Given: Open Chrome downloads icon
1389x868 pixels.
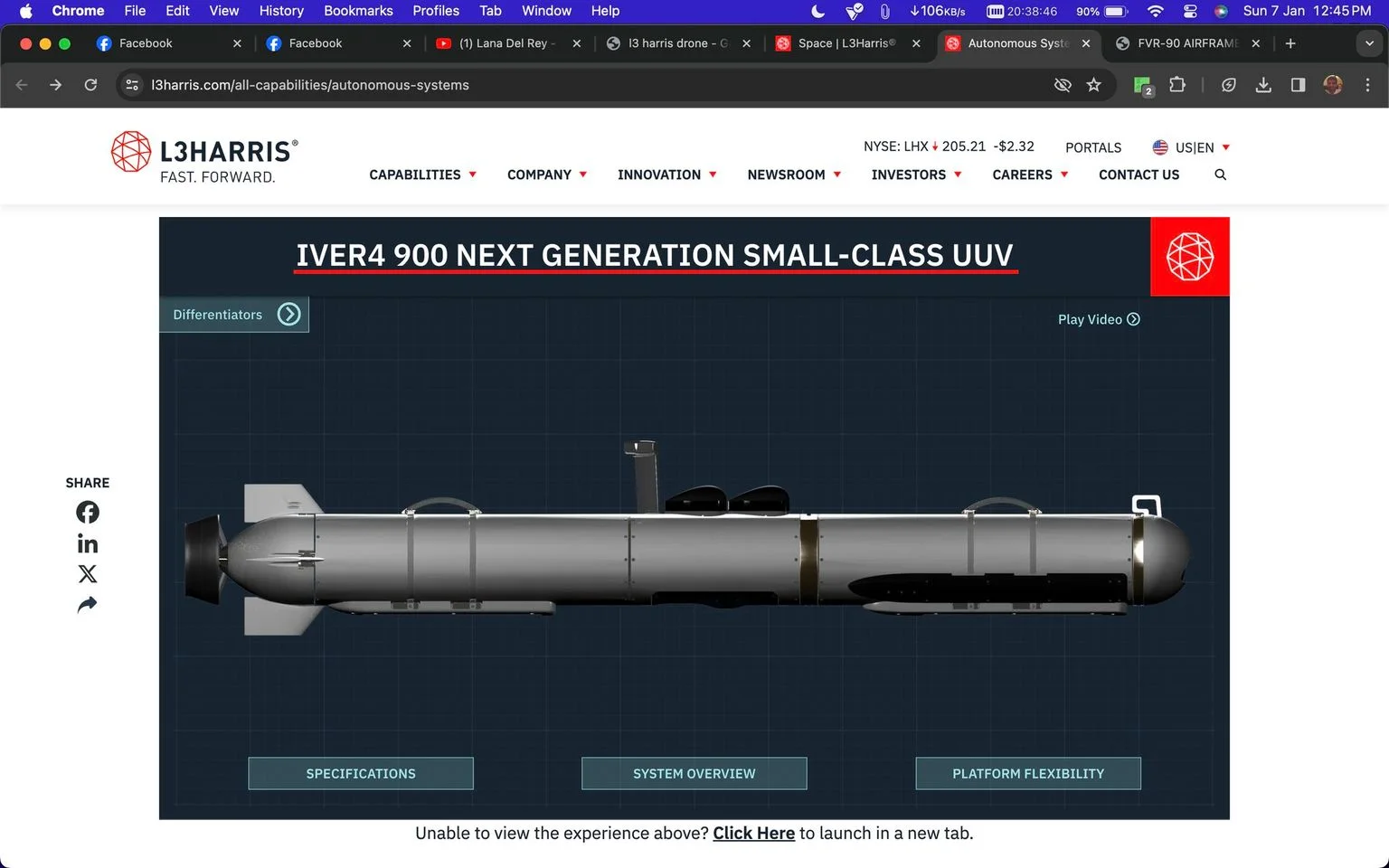Looking at the screenshot, I should tap(1263, 85).
